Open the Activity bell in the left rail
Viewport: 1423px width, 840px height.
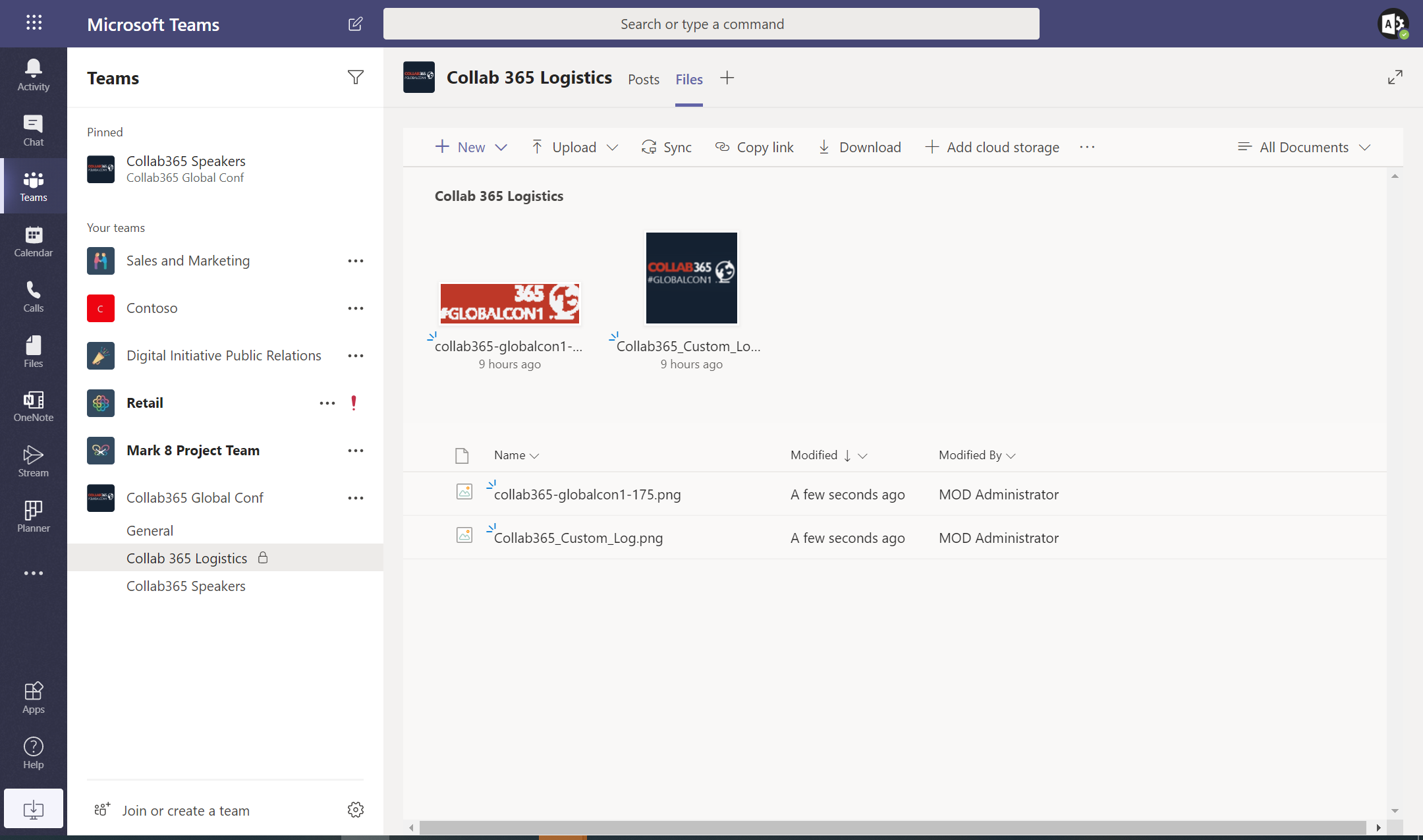click(34, 75)
